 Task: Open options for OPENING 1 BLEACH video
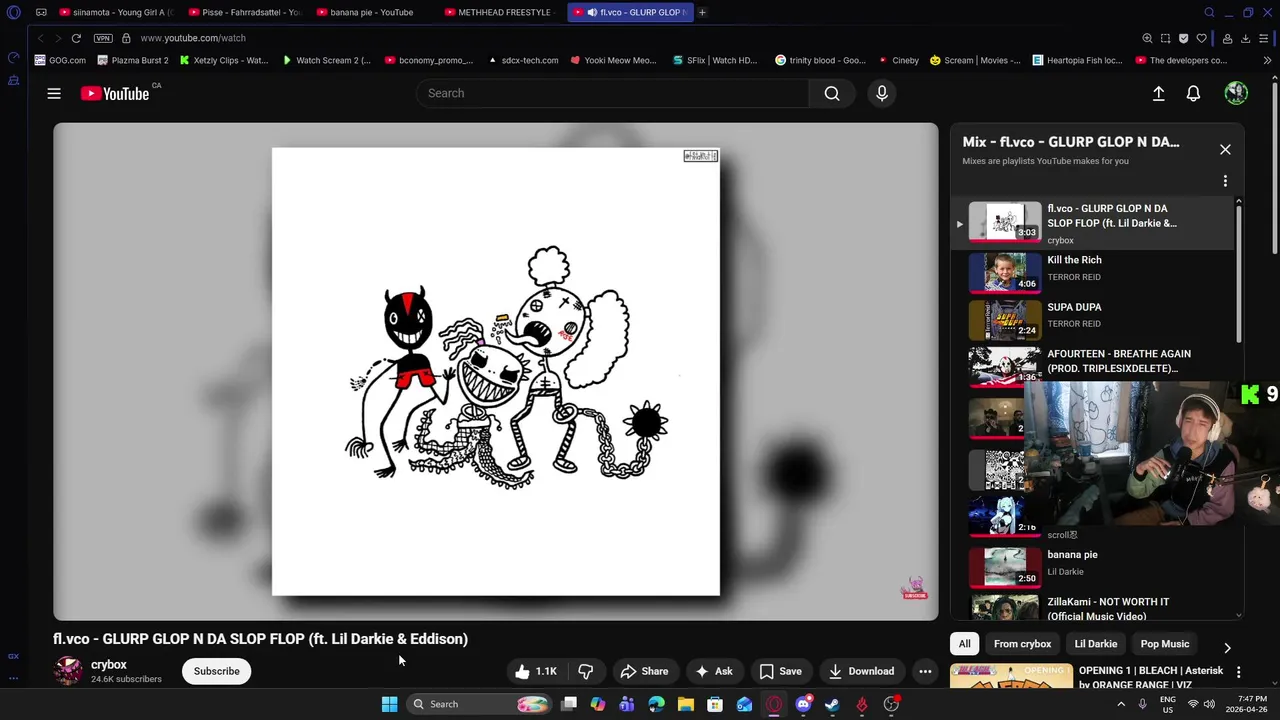(1238, 672)
